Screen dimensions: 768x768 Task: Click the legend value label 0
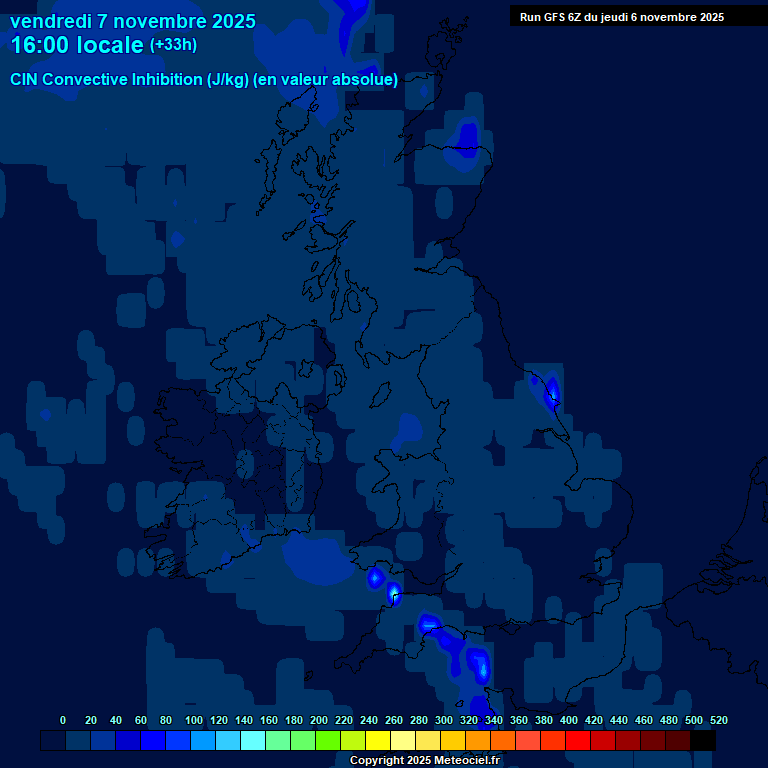63,720
